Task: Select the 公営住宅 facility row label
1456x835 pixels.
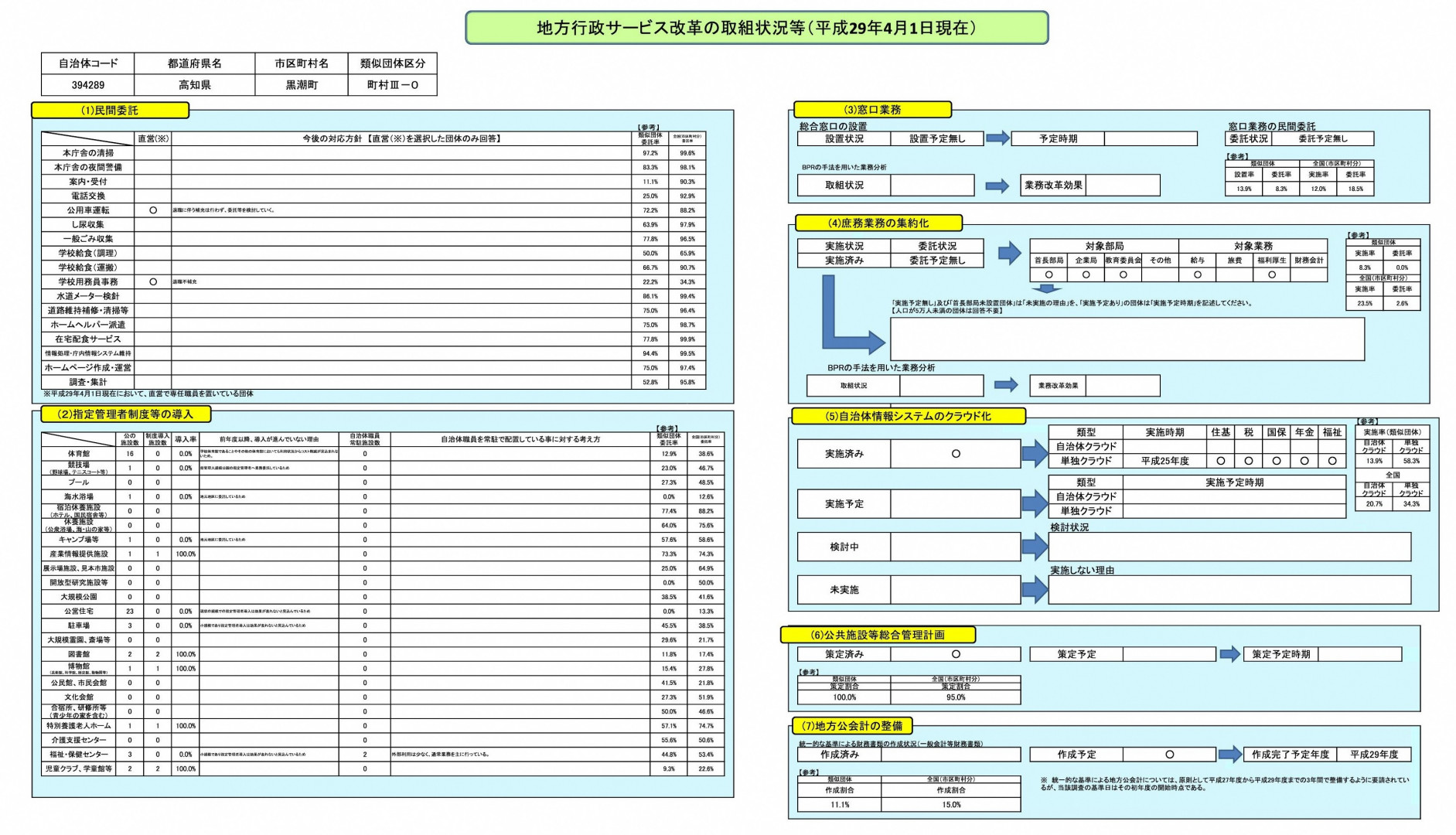Action: 79,612
